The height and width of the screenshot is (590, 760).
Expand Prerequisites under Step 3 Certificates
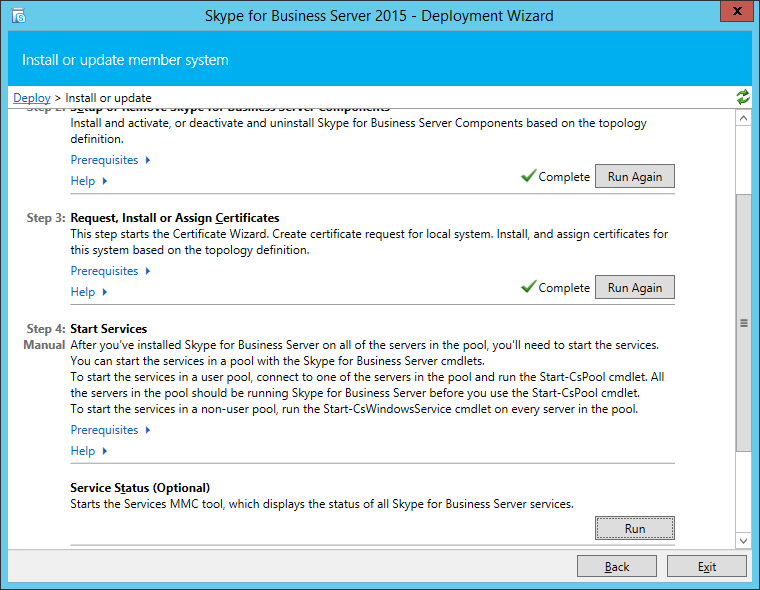tap(111, 271)
